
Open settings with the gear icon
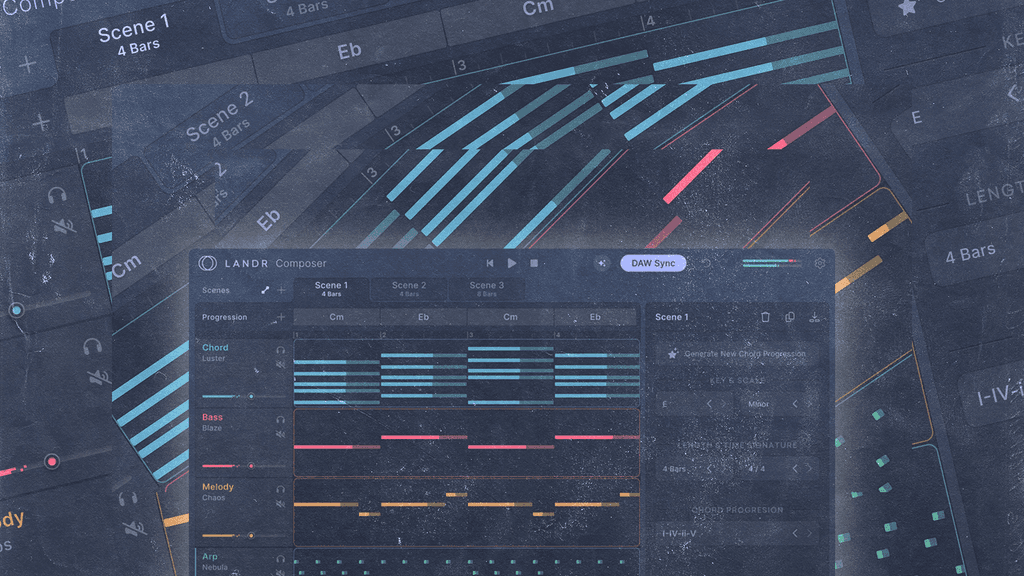(x=820, y=263)
